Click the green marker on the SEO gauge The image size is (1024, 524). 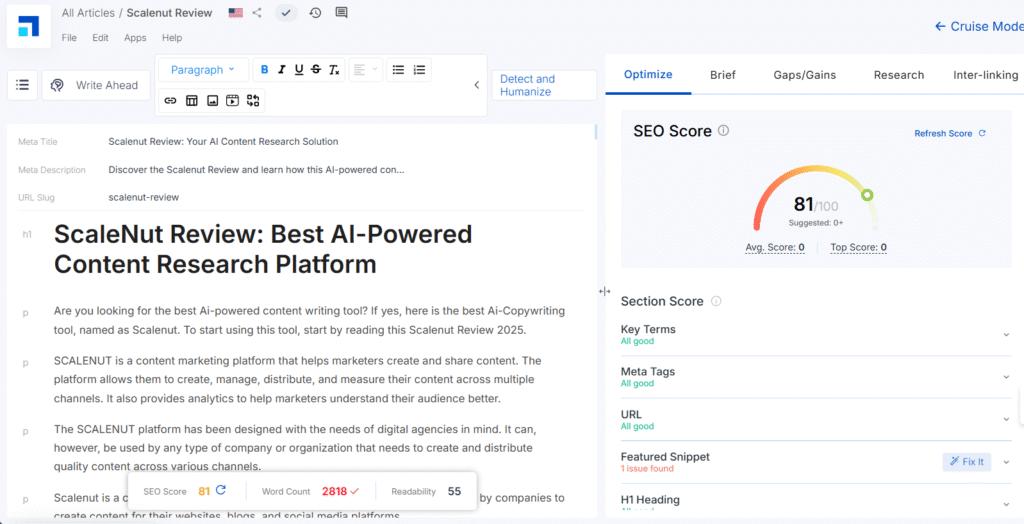[x=867, y=195]
